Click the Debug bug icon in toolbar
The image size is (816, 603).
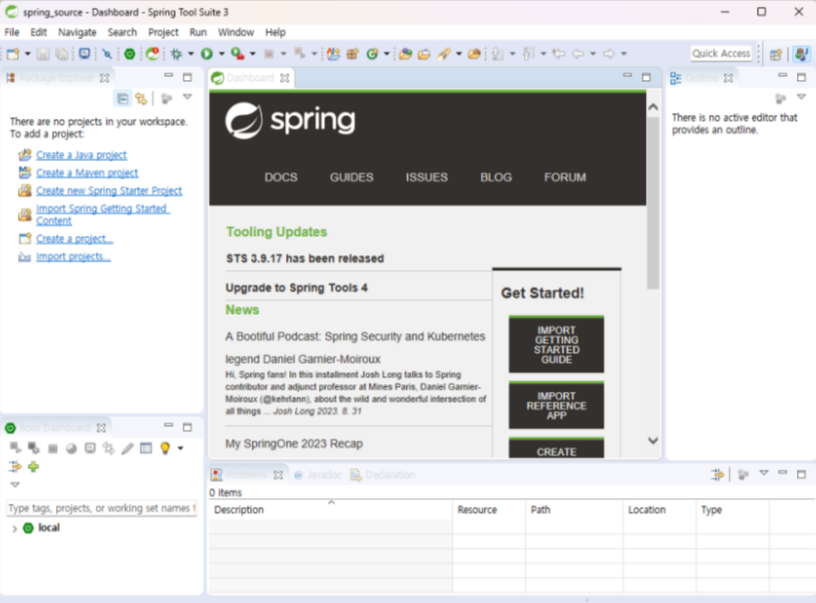[176, 54]
